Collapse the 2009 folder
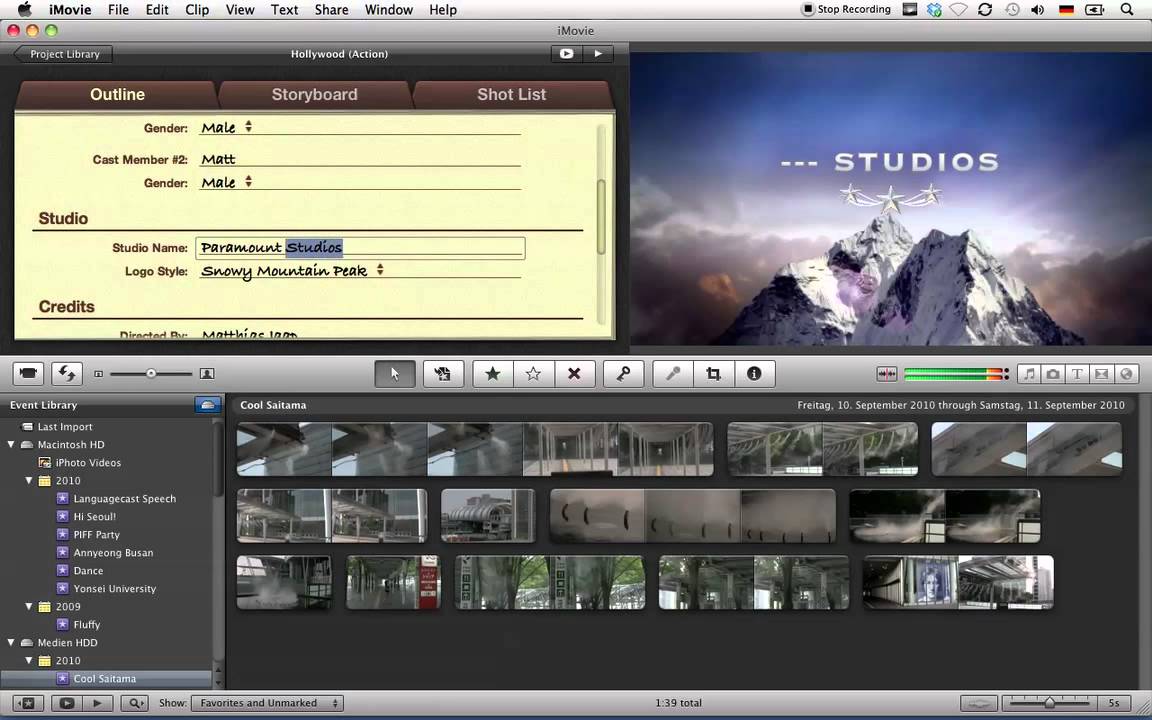Screen dimensions: 1152x720 pyautogui.click(x=29, y=607)
